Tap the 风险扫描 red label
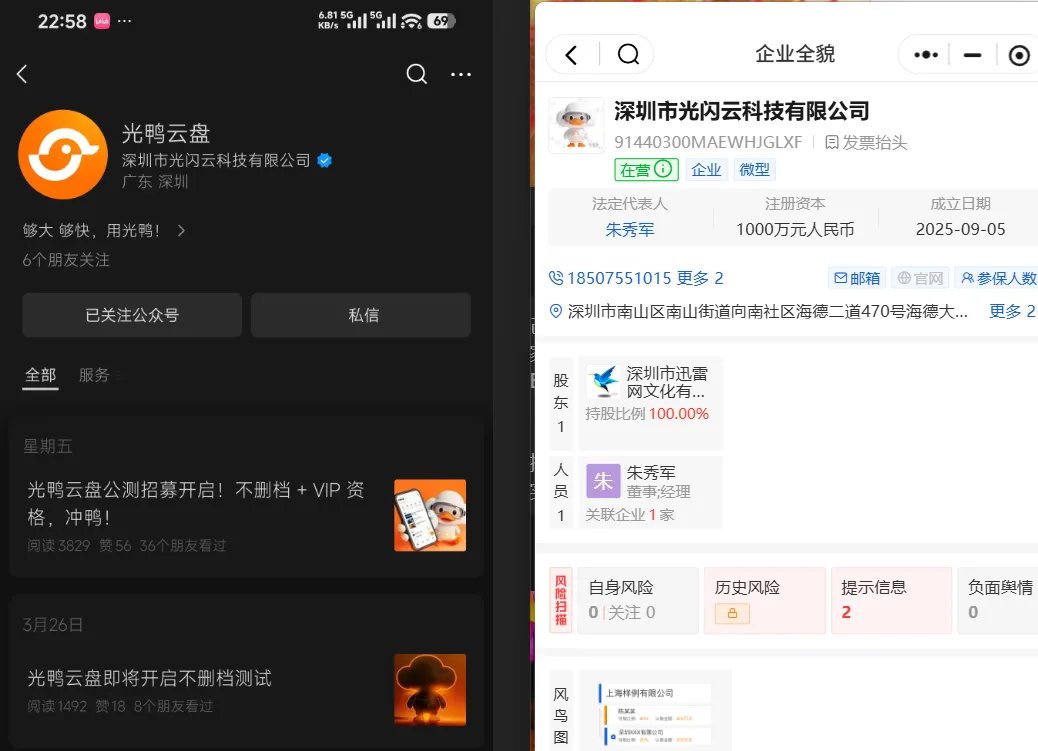1038x751 pixels. pos(561,600)
